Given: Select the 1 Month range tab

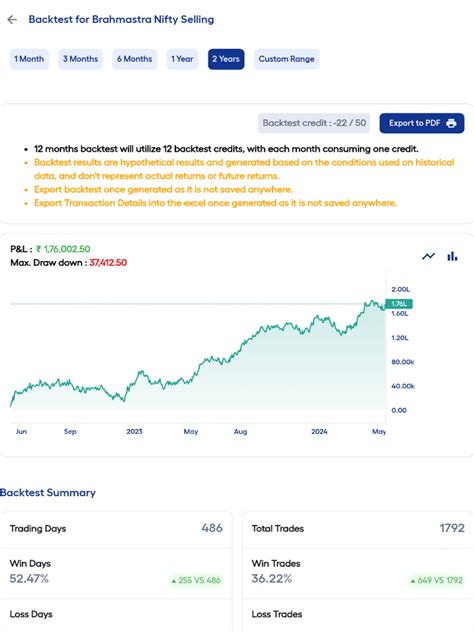Looking at the screenshot, I should [x=29, y=59].
